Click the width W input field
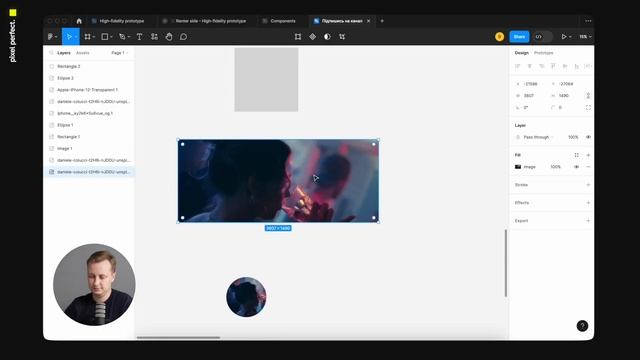This screenshot has width=640, height=360. click(531, 96)
